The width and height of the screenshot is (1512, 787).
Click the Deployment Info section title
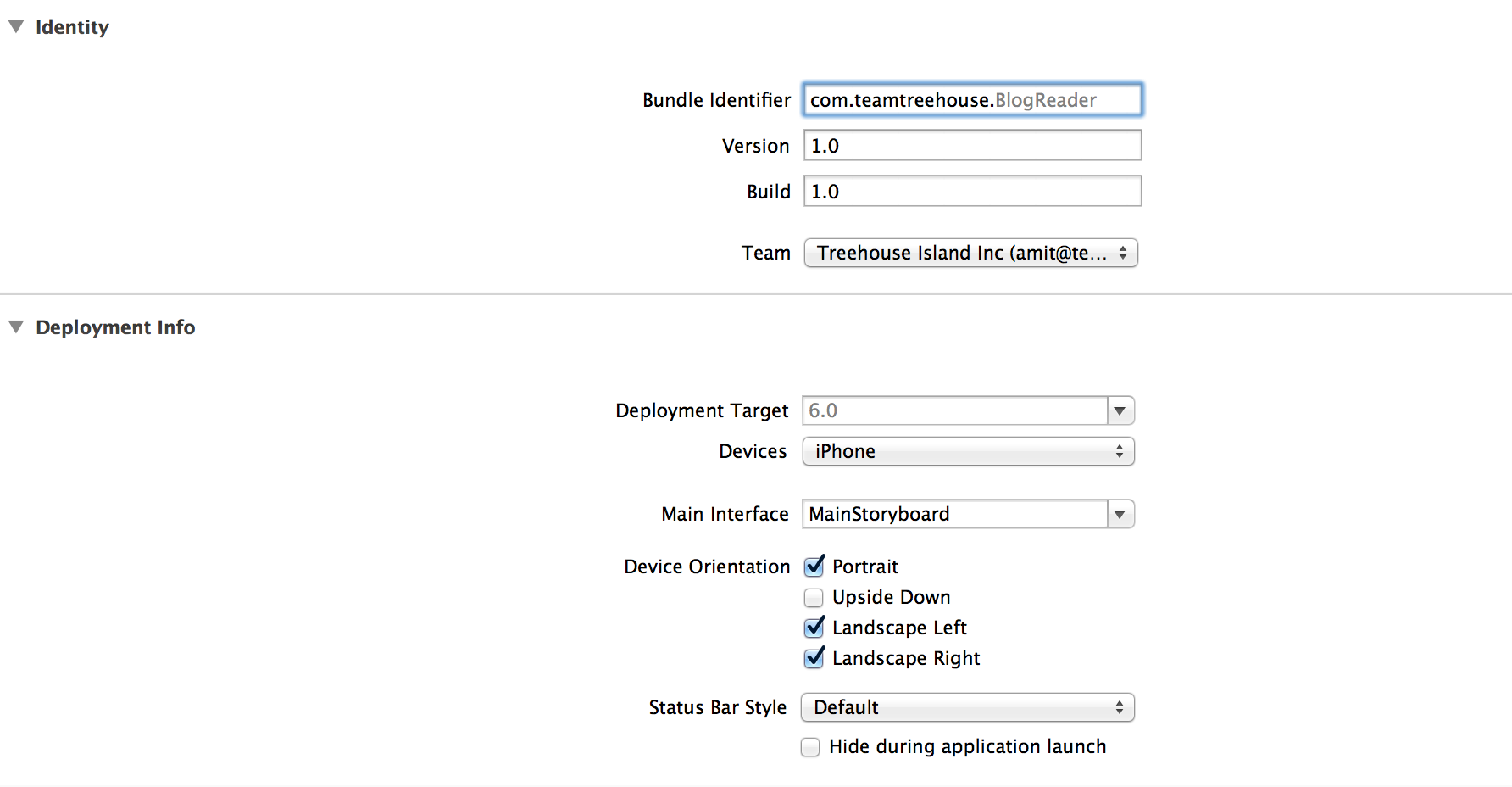(x=115, y=327)
